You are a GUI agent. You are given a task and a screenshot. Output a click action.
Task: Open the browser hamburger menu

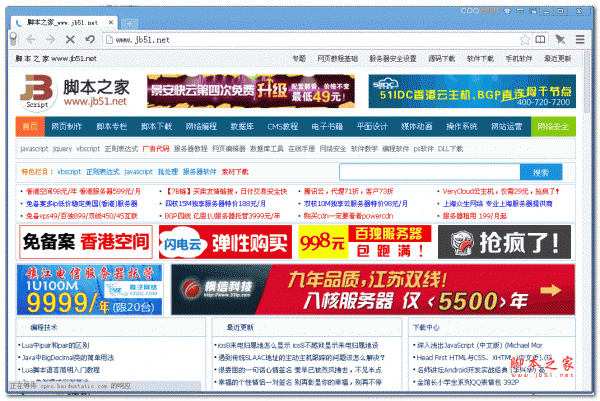(x=580, y=39)
